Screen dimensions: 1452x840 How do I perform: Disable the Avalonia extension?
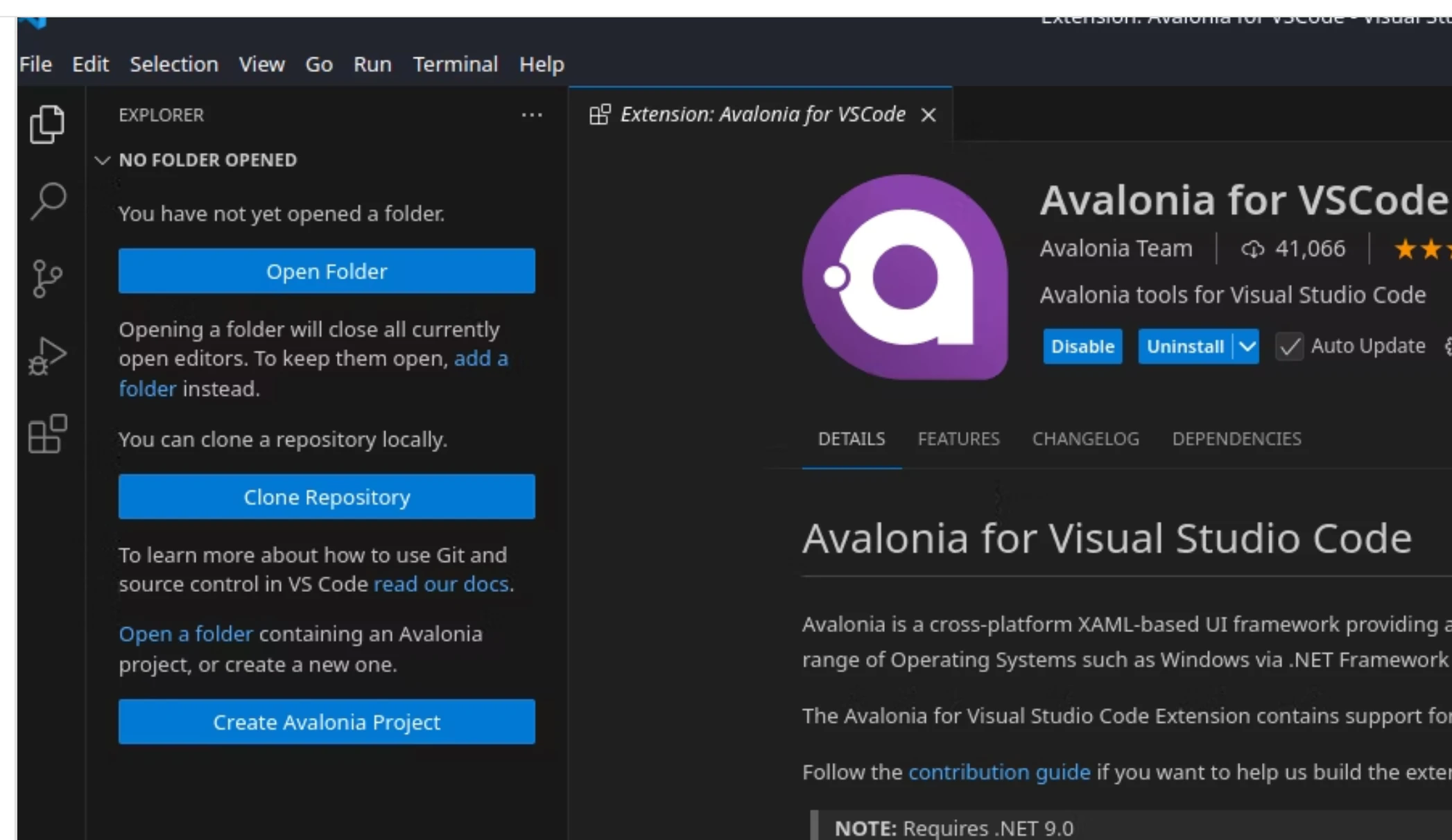[1082, 347]
